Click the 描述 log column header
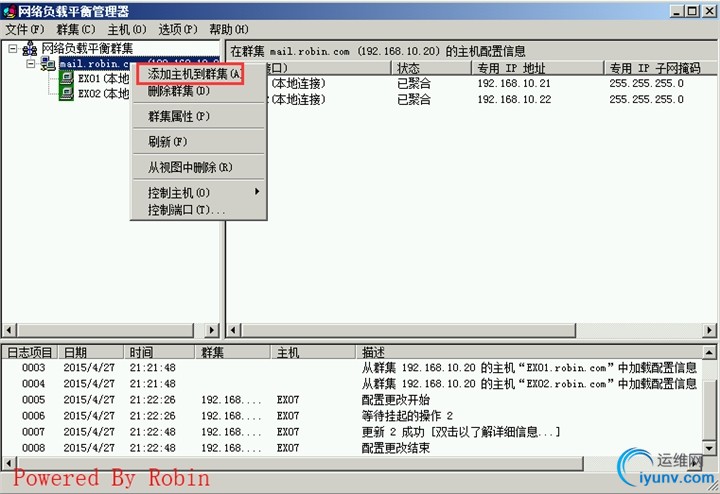This screenshot has width=720, height=494. [529, 352]
